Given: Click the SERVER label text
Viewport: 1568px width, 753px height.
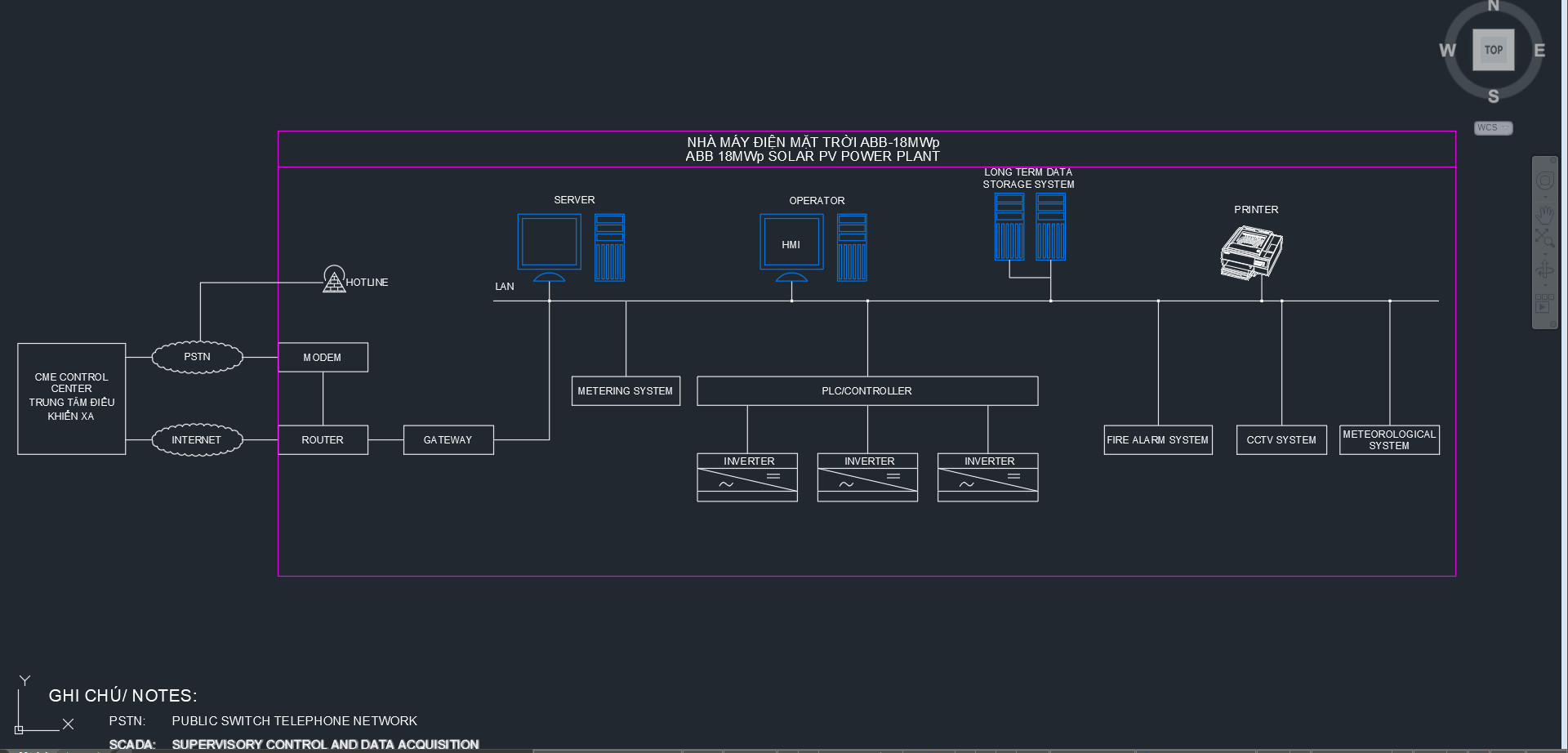Looking at the screenshot, I should tap(574, 200).
